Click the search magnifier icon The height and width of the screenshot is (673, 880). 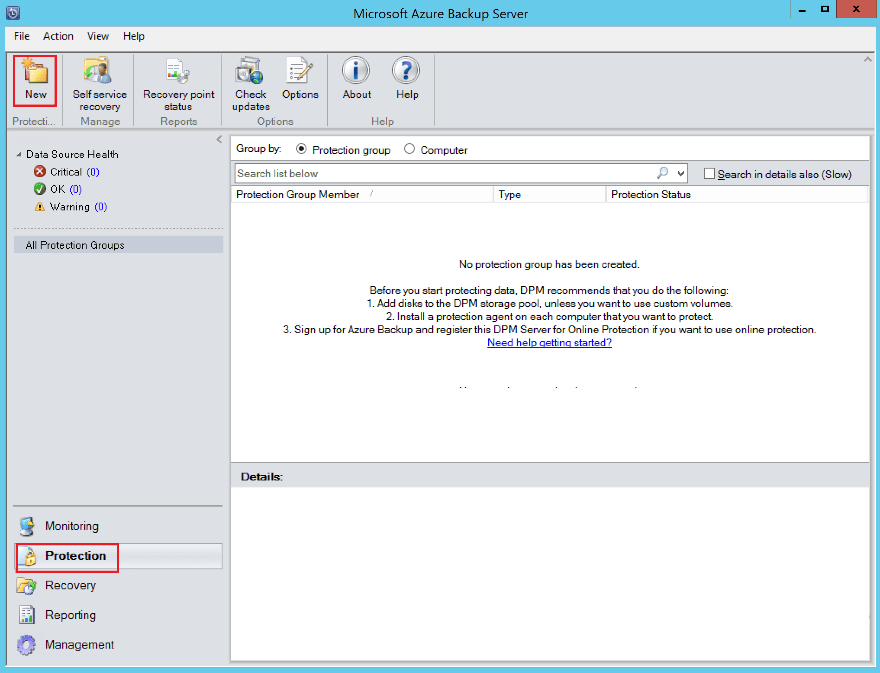(x=663, y=173)
